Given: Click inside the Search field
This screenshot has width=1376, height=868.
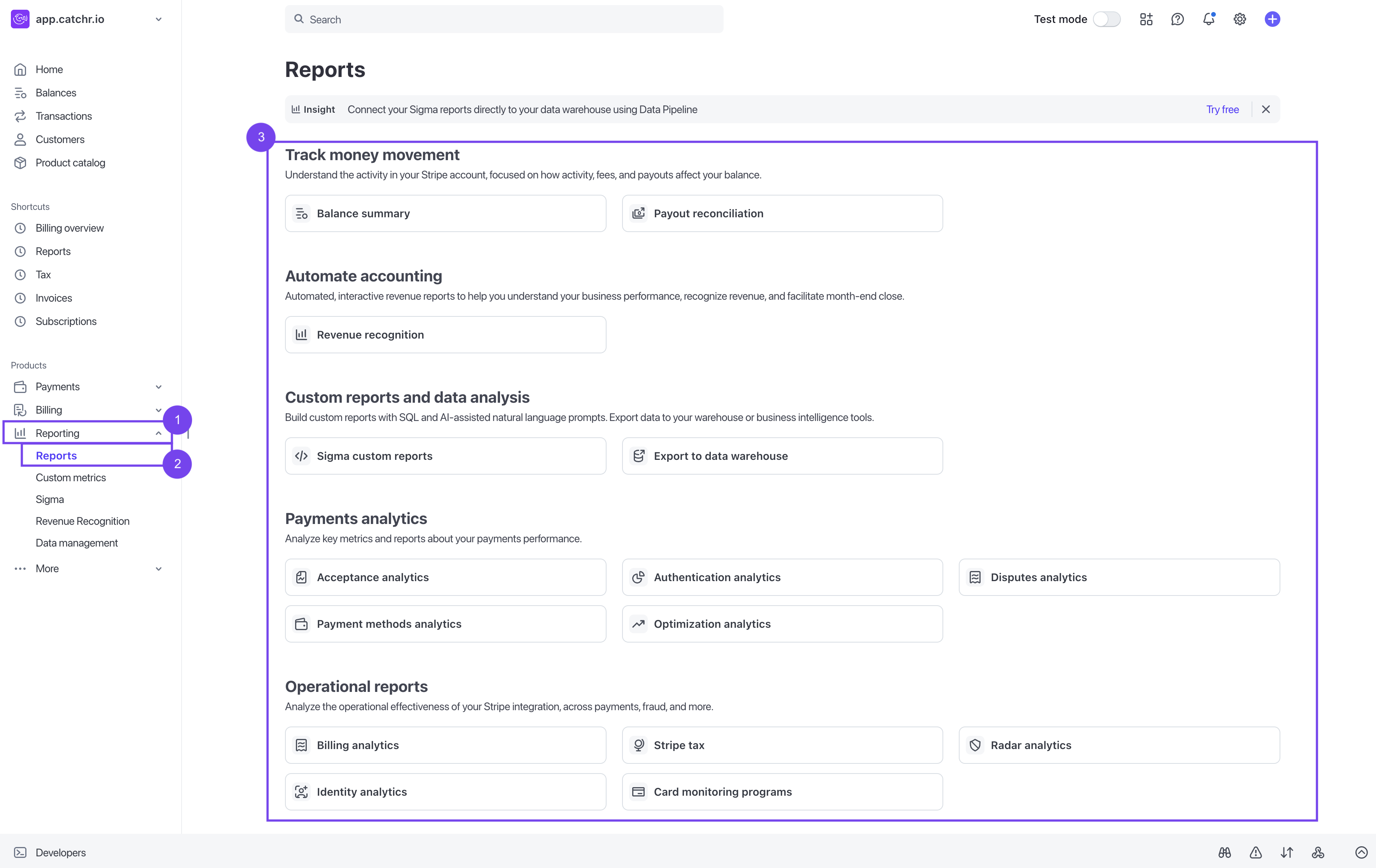Looking at the screenshot, I should click(x=504, y=19).
